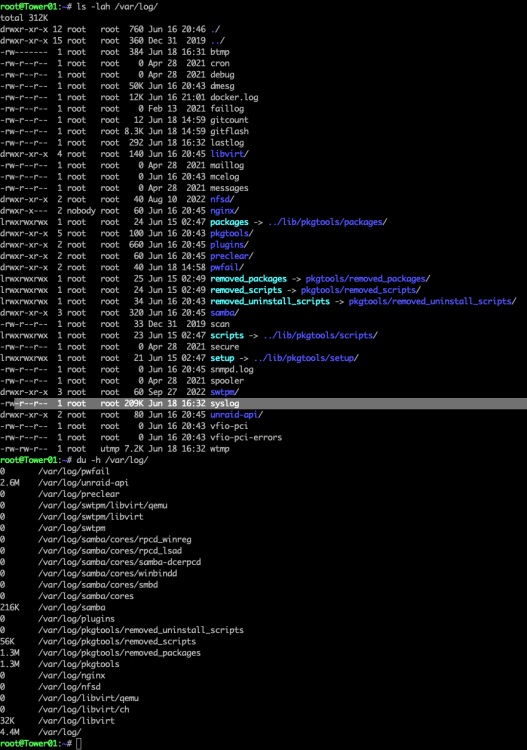
Task: Click the '../lib/pkgtools/packages/' link target
Action: coord(328,222)
